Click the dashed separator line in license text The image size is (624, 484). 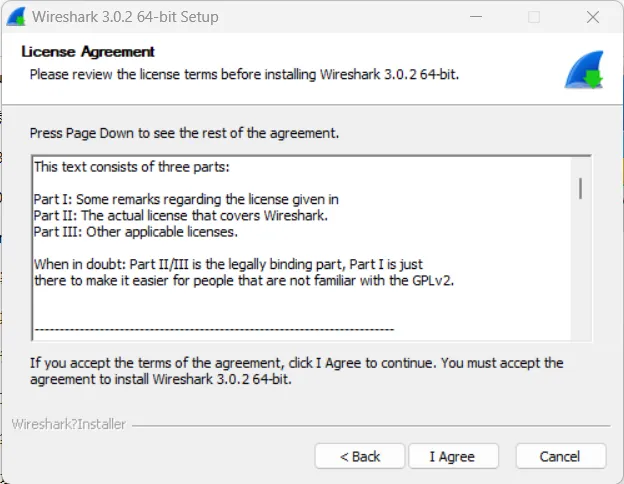tap(213, 328)
